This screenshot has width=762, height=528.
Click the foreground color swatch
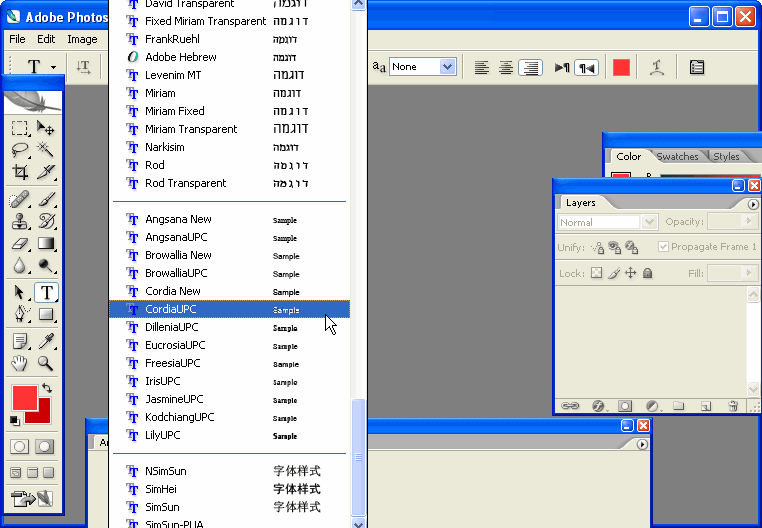(24, 398)
